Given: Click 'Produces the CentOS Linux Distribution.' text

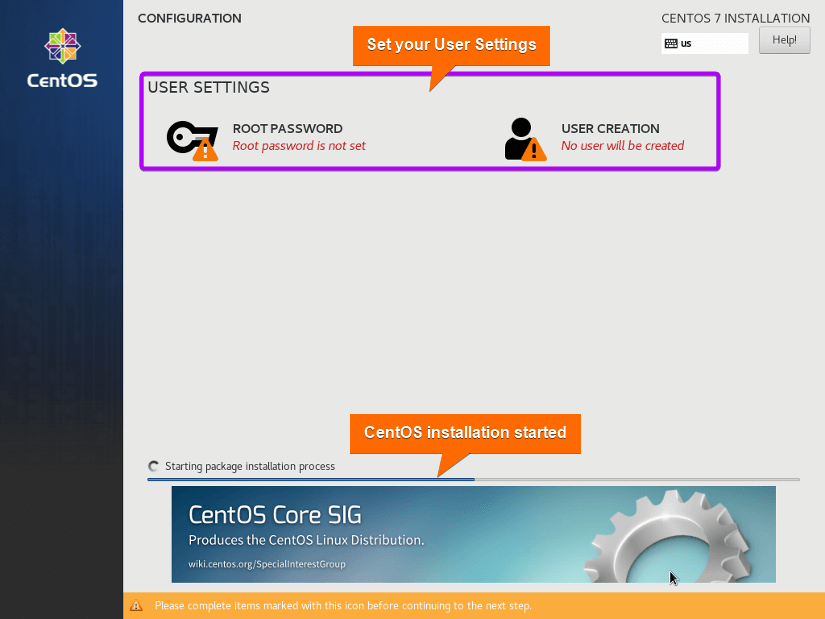Looking at the screenshot, I should 306,540.
